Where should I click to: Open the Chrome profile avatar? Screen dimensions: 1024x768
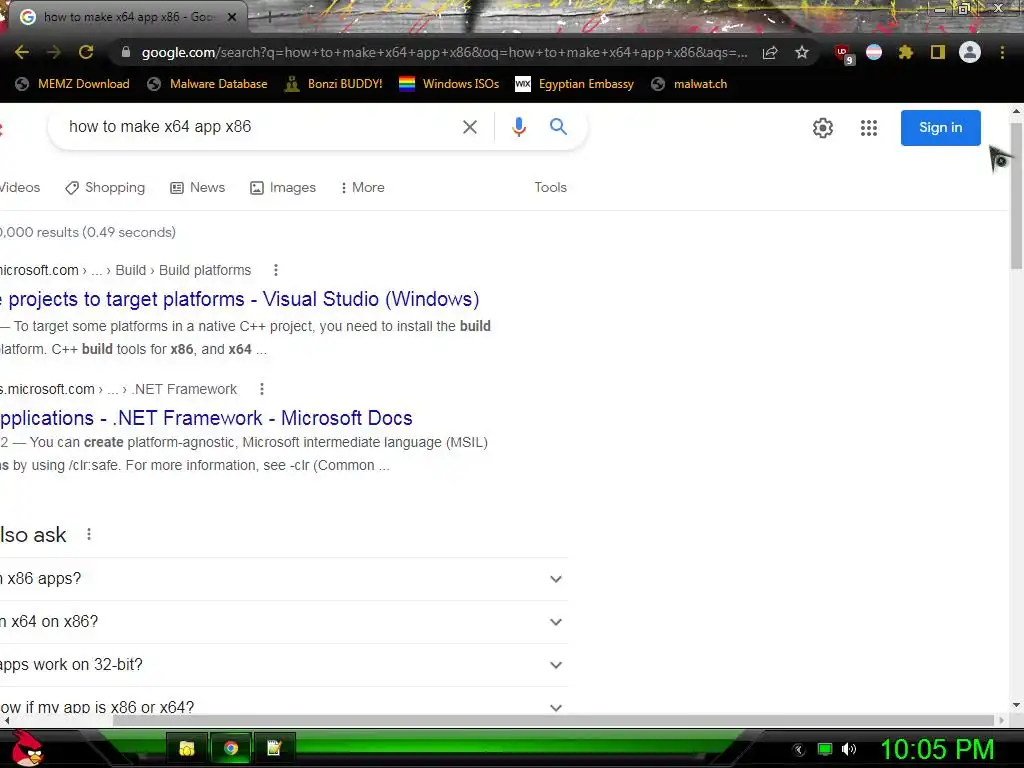(970, 52)
